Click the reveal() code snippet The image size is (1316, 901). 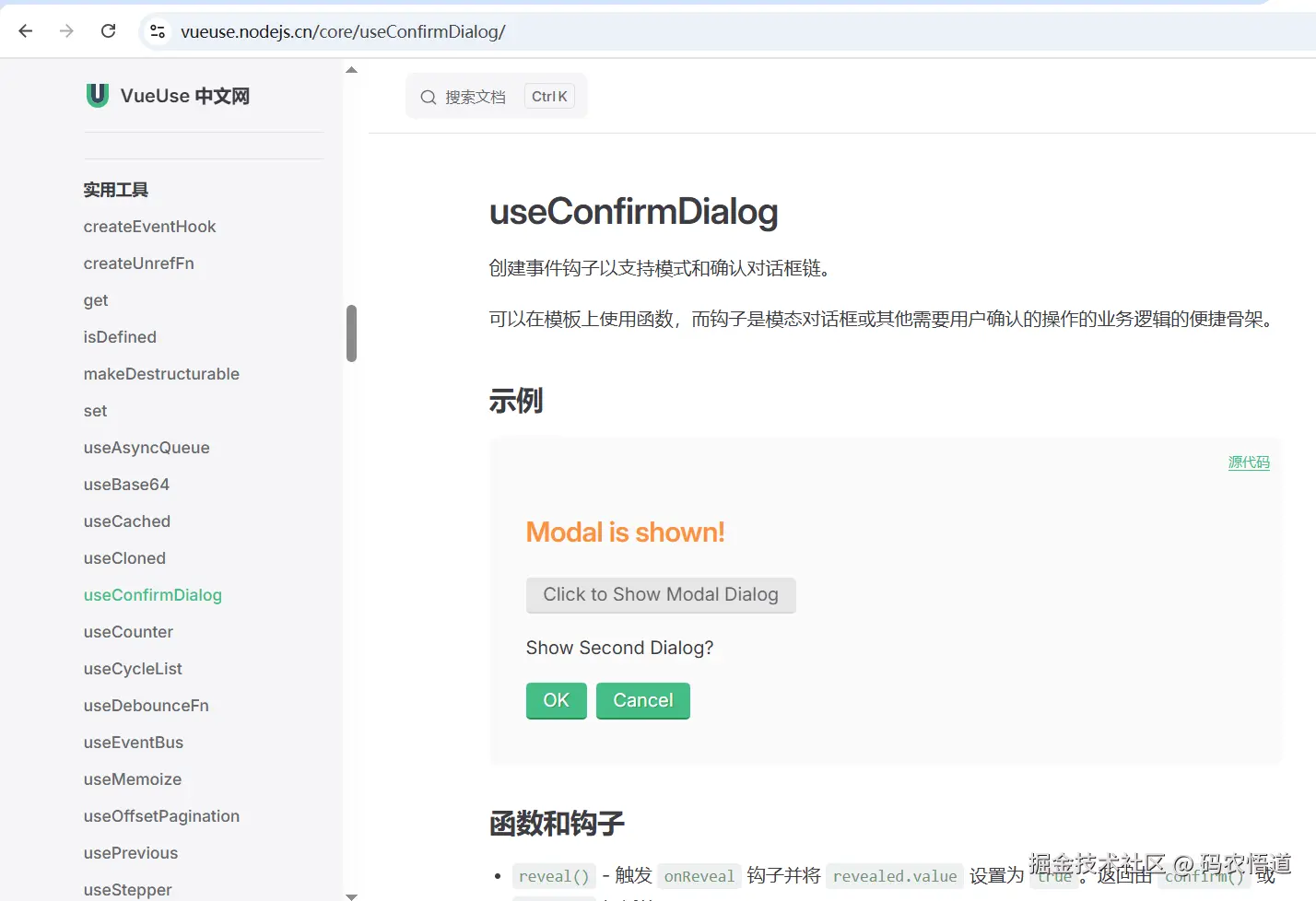click(x=554, y=876)
